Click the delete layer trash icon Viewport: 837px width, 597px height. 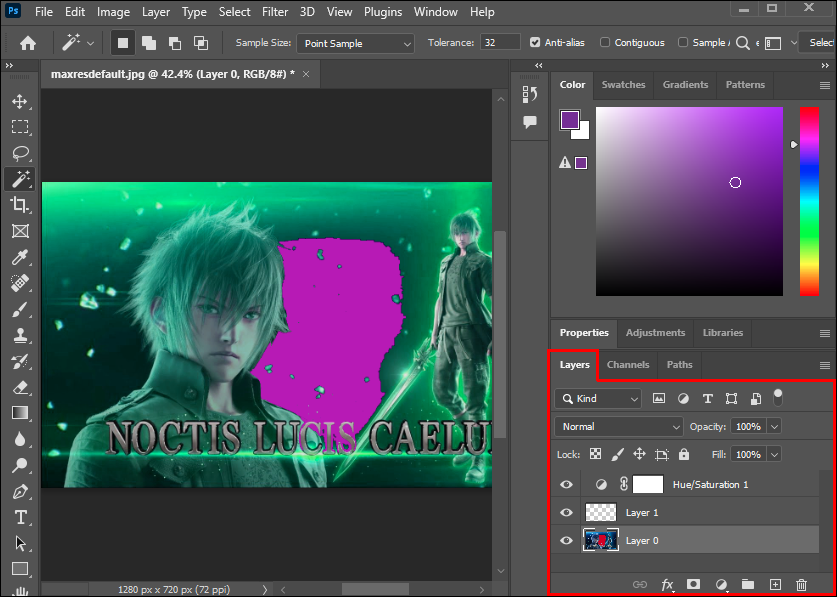coord(801,584)
